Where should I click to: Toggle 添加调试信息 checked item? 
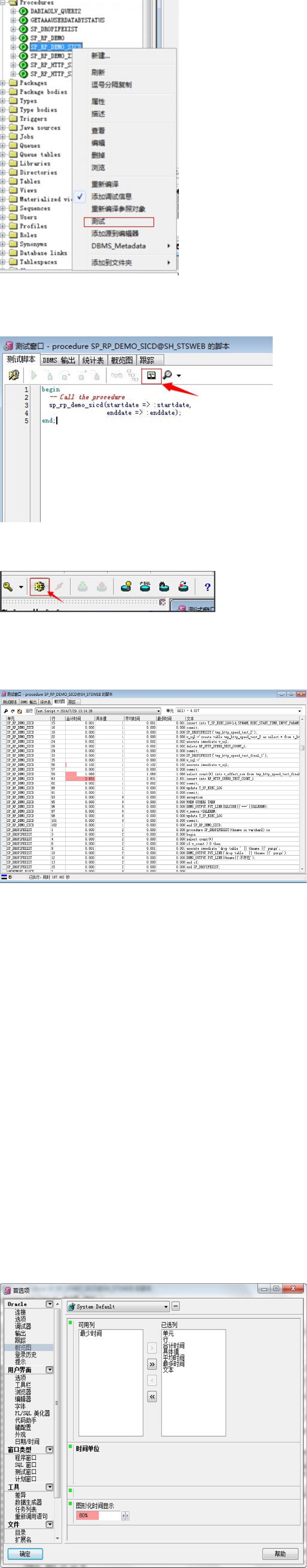(x=111, y=197)
